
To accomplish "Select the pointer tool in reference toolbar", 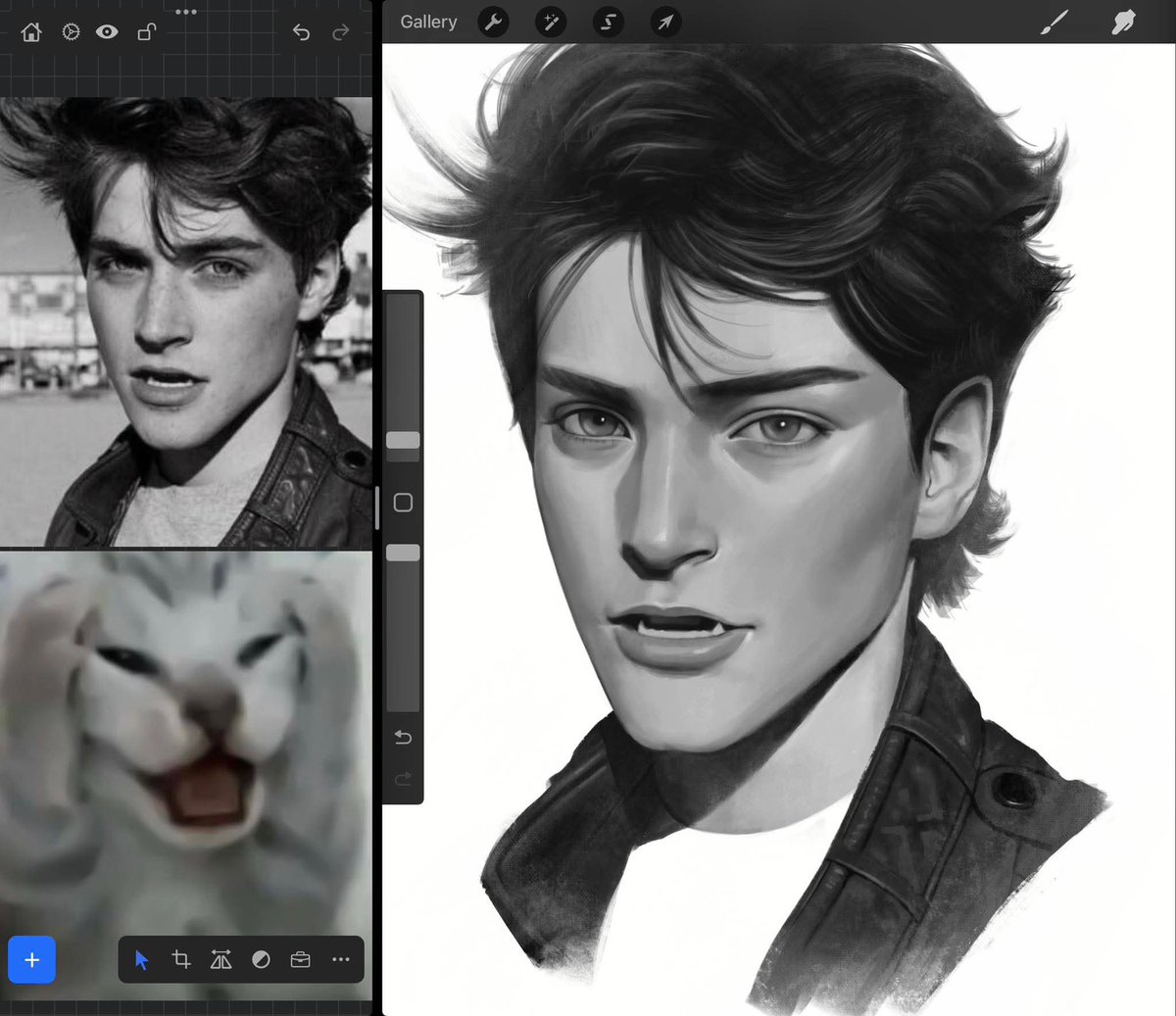I will tap(141, 960).
